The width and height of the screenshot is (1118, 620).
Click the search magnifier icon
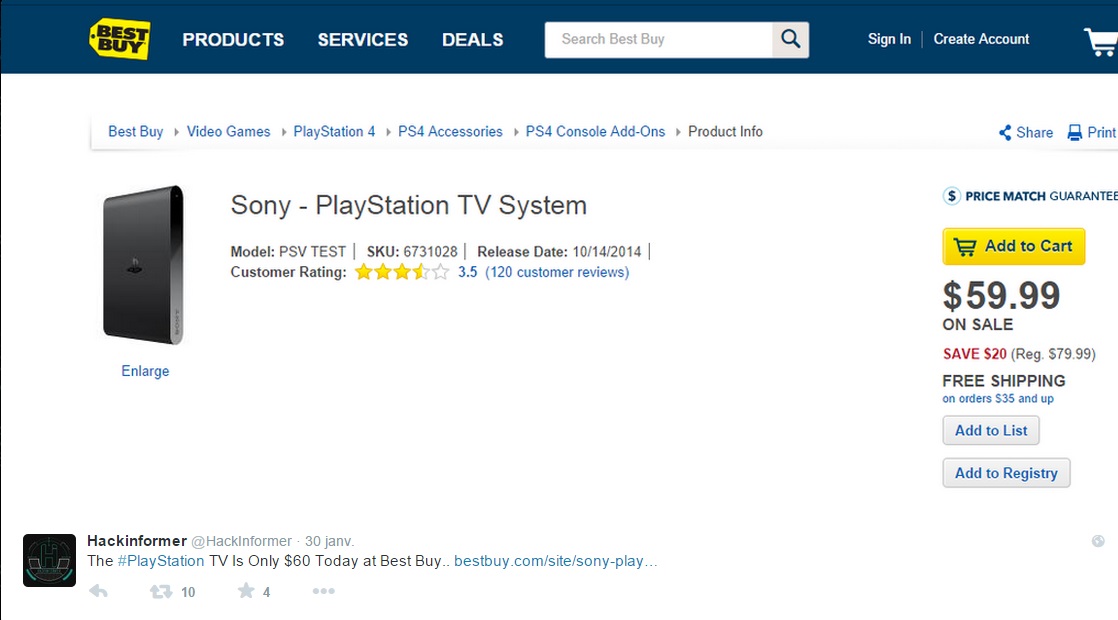790,39
